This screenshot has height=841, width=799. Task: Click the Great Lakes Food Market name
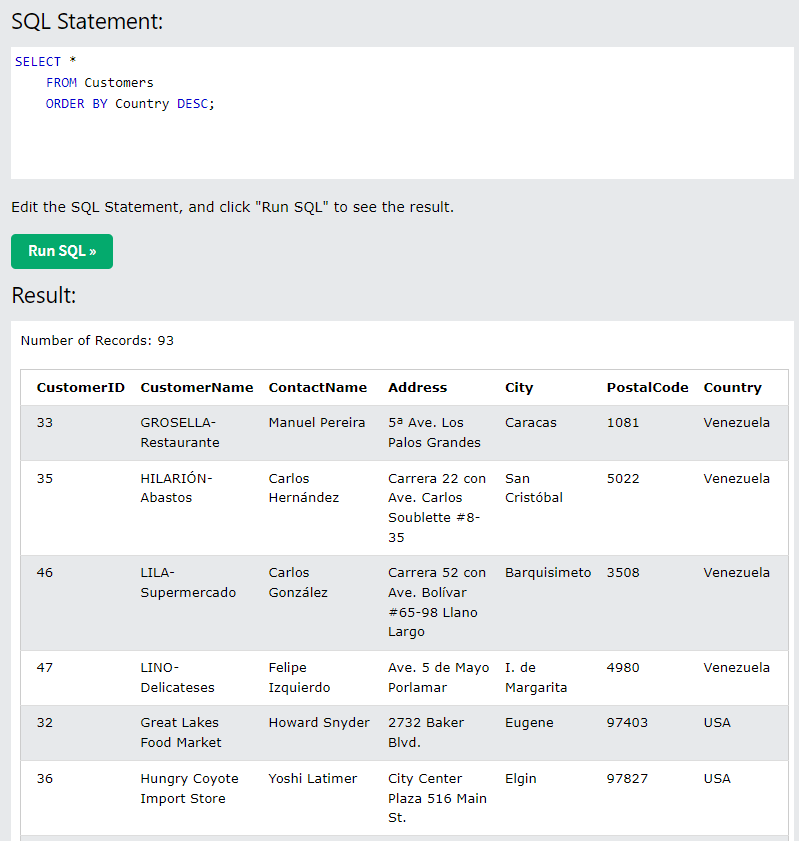pyautogui.click(x=181, y=733)
